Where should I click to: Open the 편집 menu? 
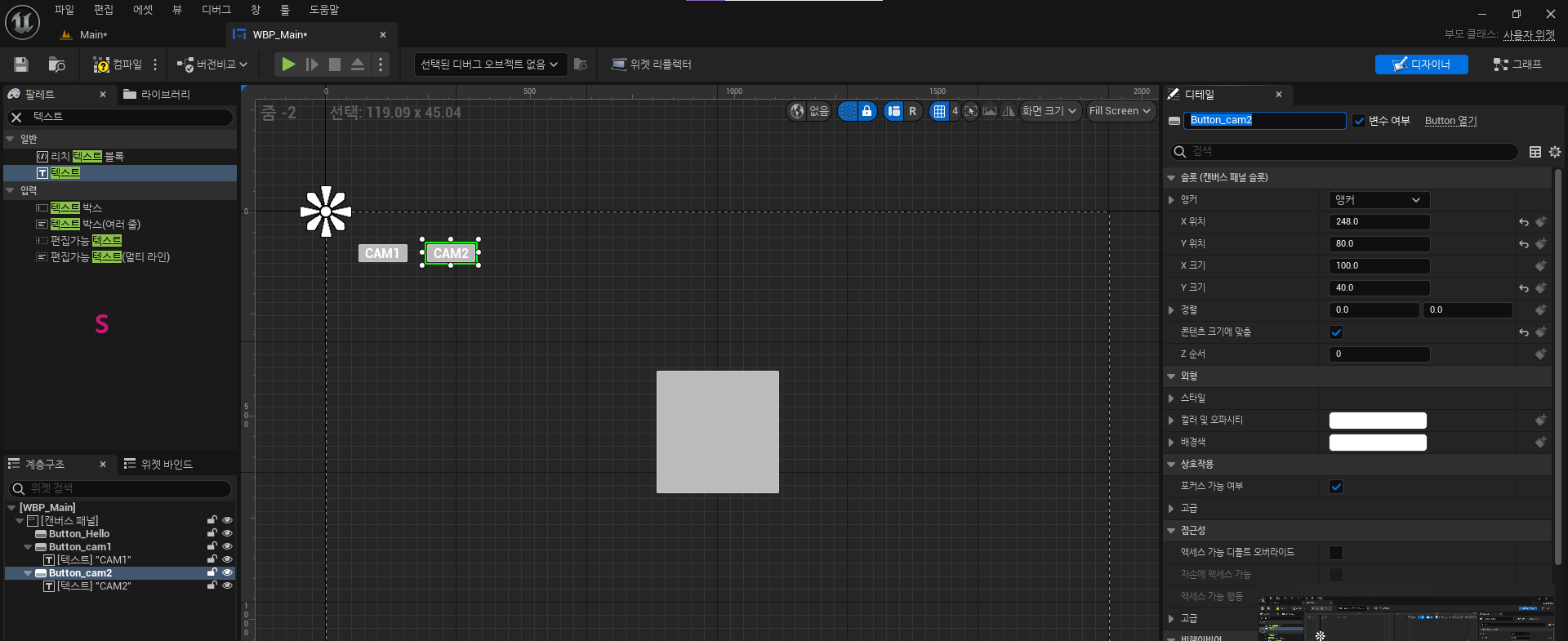(x=103, y=10)
